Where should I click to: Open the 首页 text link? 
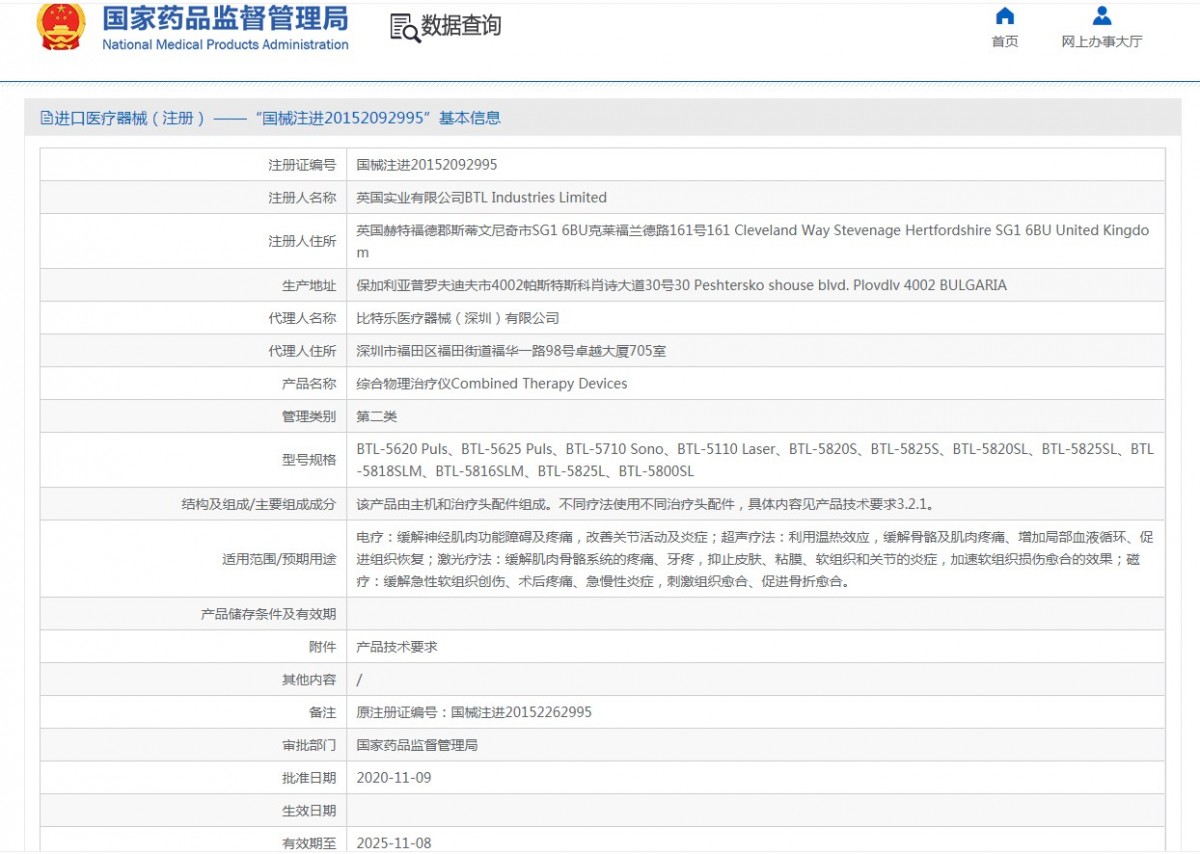click(x=1005, y=42)
